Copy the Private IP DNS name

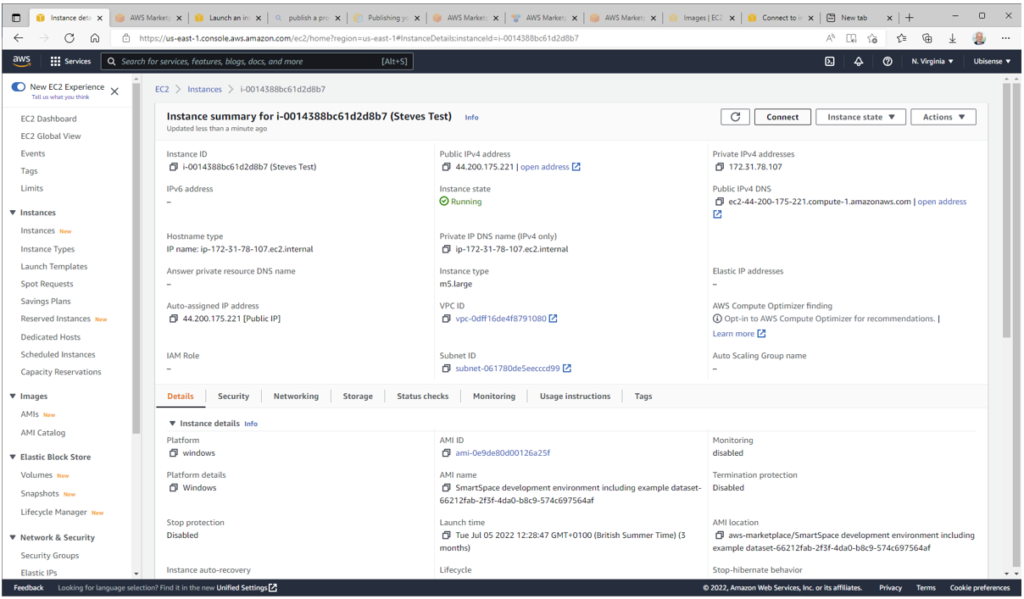click(x=446, y=250)
